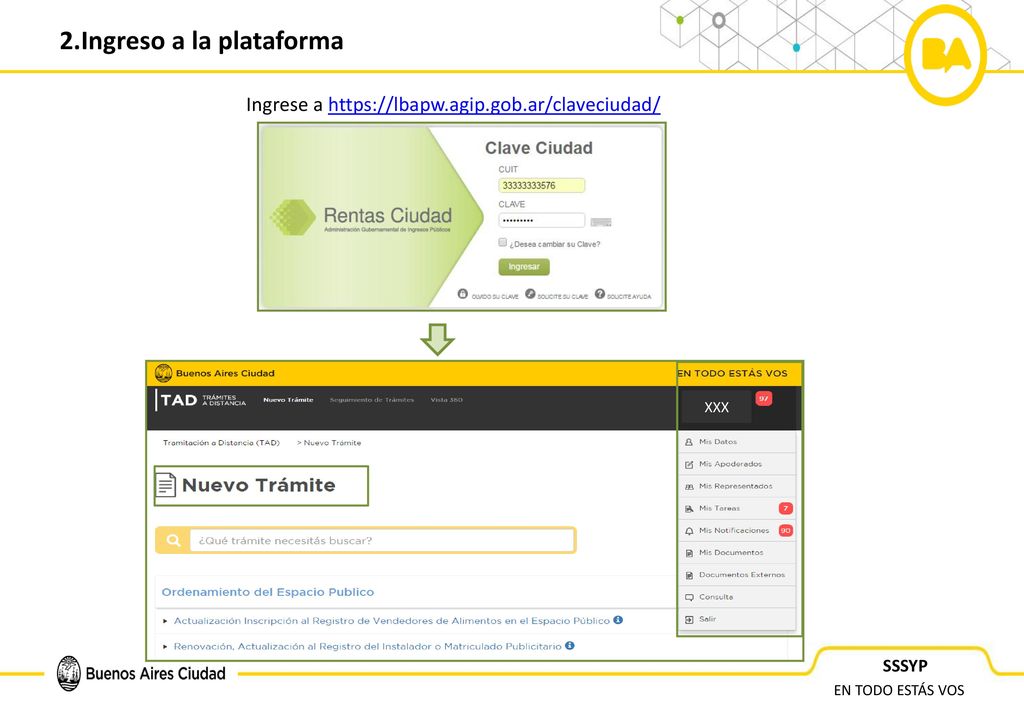This screenshot has height=709, width=1024.
Task: Select Salir menu entry
Action: tap(737, 620)
